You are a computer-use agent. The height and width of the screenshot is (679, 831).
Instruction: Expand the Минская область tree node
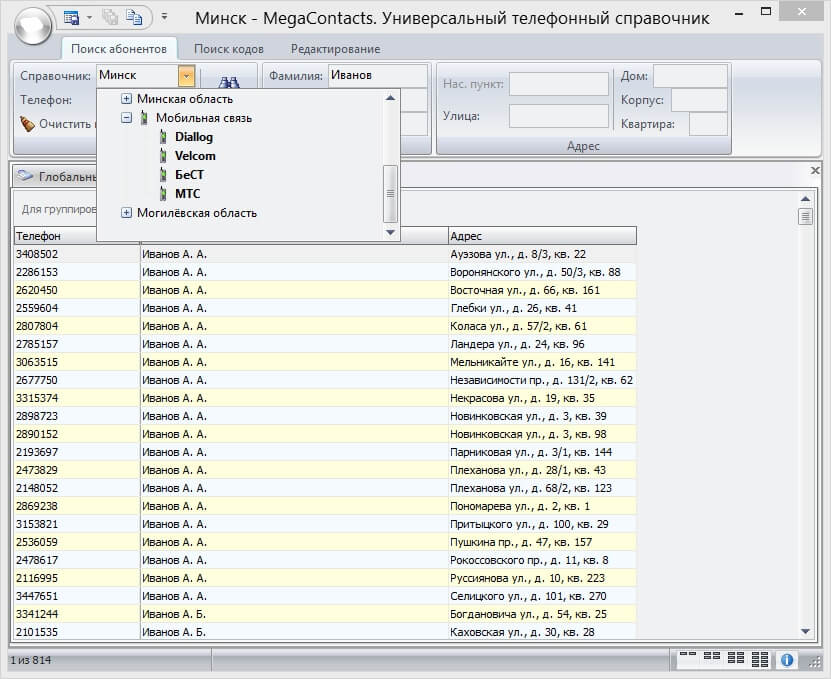click(x=126, y=99)
